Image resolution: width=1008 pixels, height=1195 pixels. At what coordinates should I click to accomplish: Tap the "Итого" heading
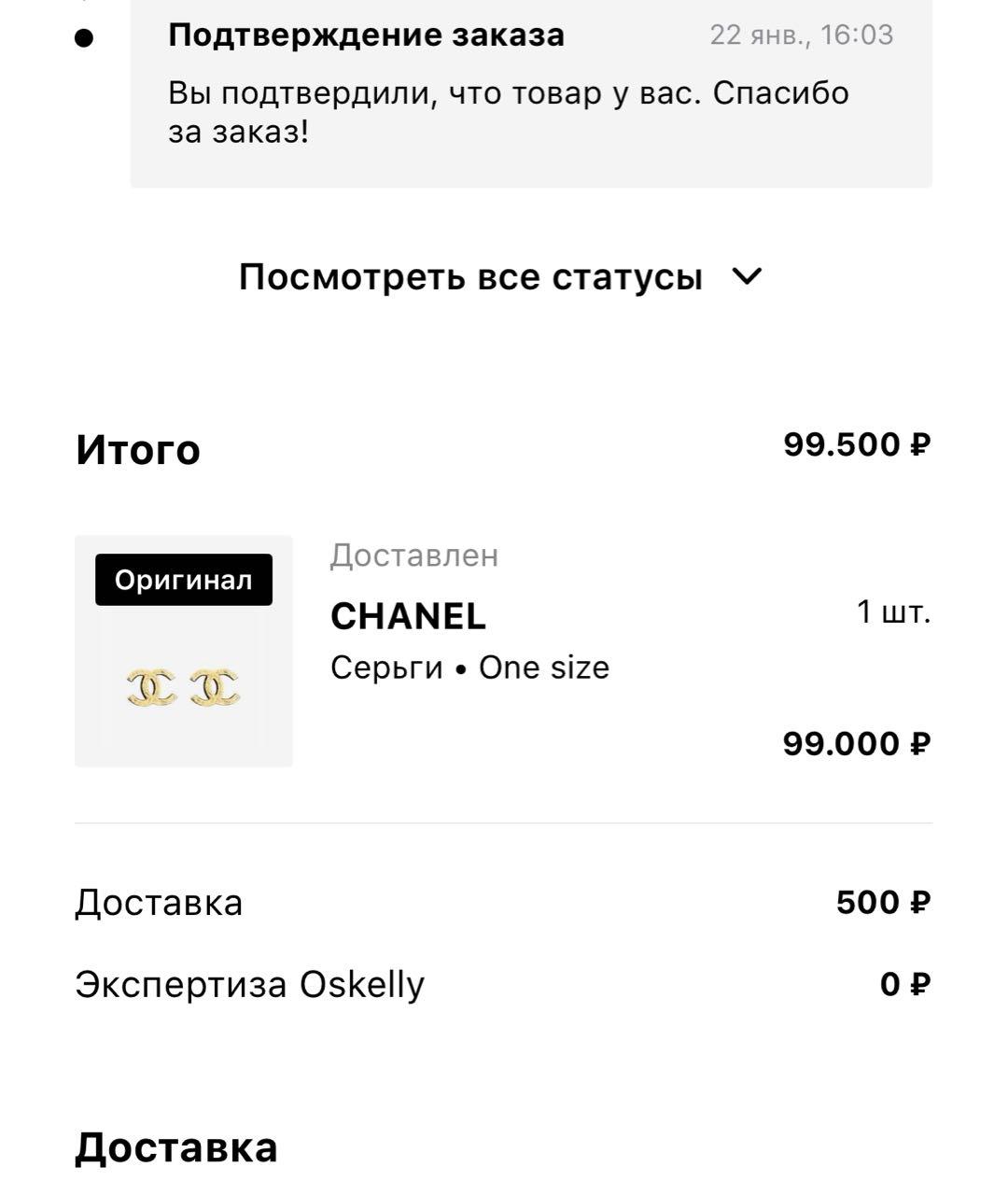138,449
